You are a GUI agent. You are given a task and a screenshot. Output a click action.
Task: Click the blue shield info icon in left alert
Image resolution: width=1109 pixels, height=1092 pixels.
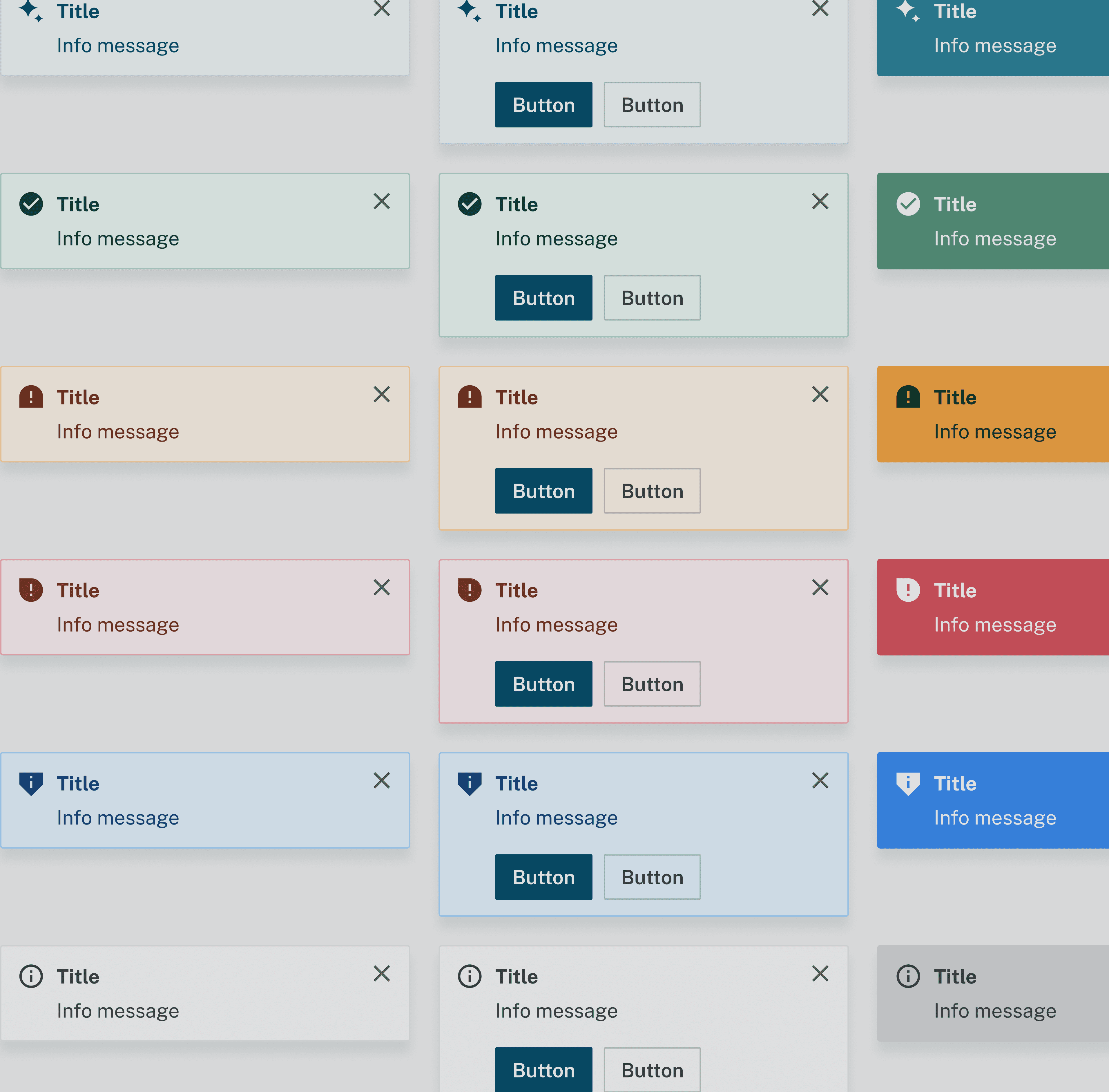(x=31, y=783)
